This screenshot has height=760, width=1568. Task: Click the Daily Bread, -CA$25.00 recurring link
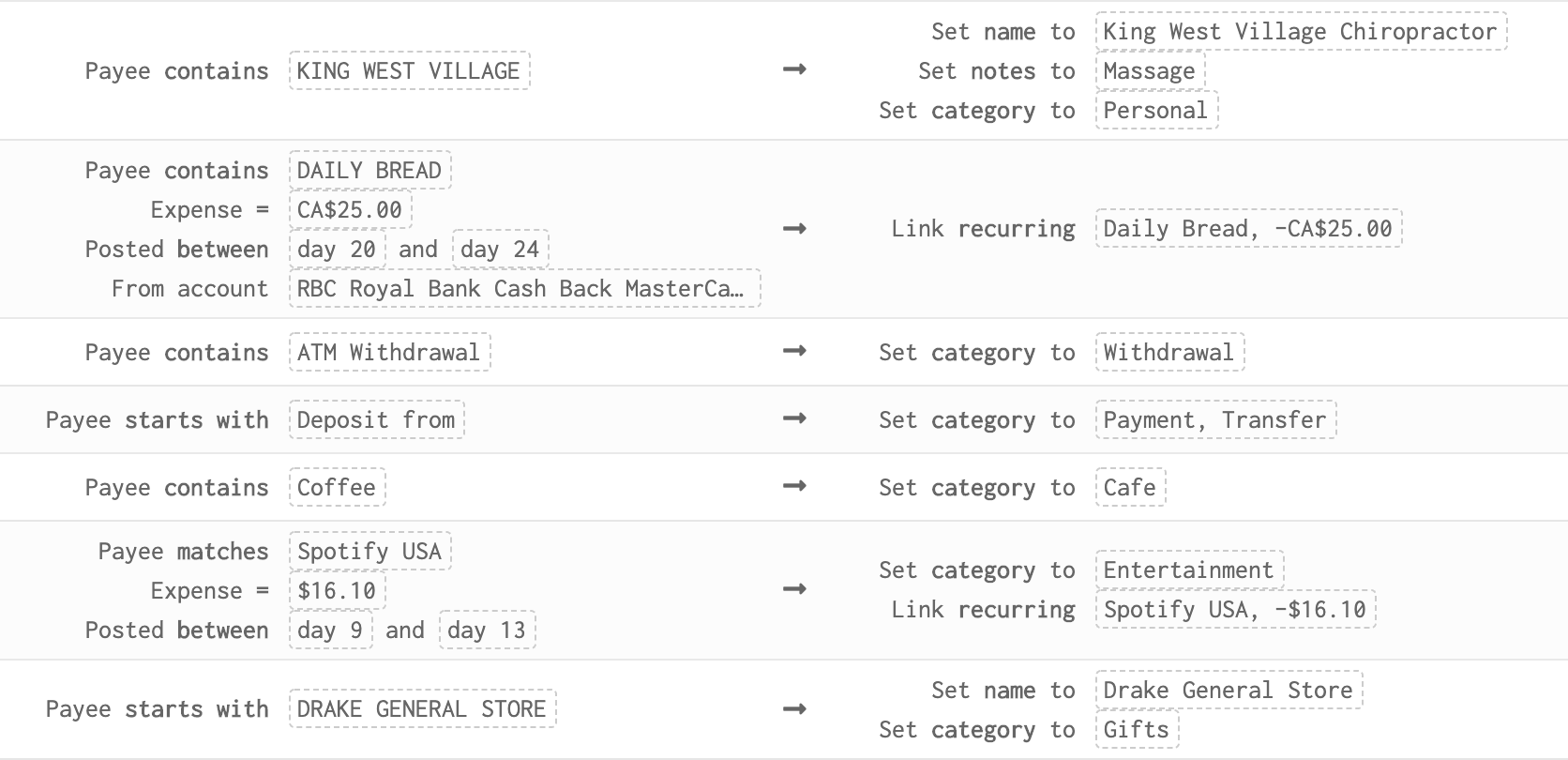point(1248,229)
